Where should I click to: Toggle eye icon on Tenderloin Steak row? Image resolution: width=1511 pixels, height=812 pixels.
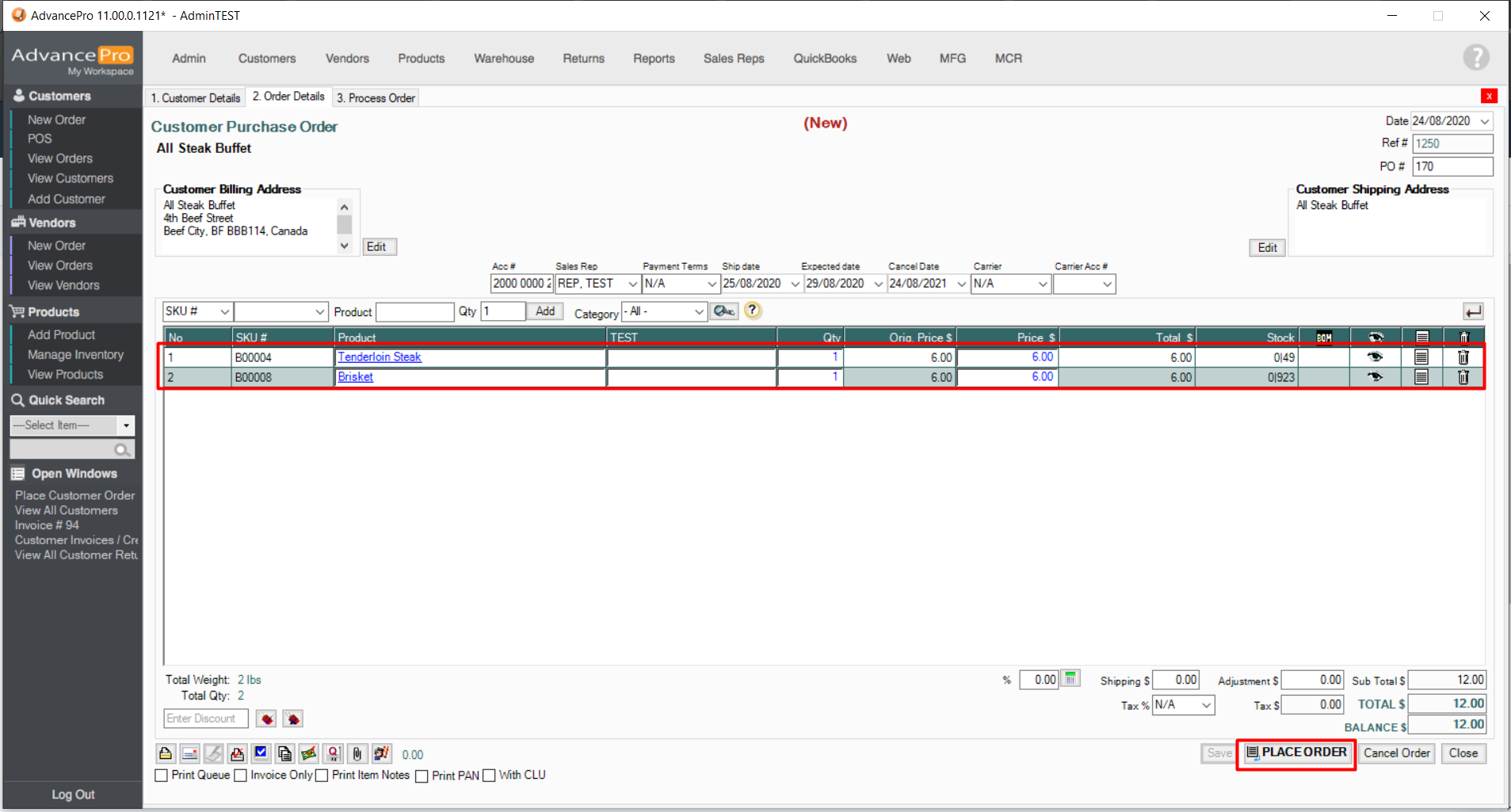coord(1375,357)
